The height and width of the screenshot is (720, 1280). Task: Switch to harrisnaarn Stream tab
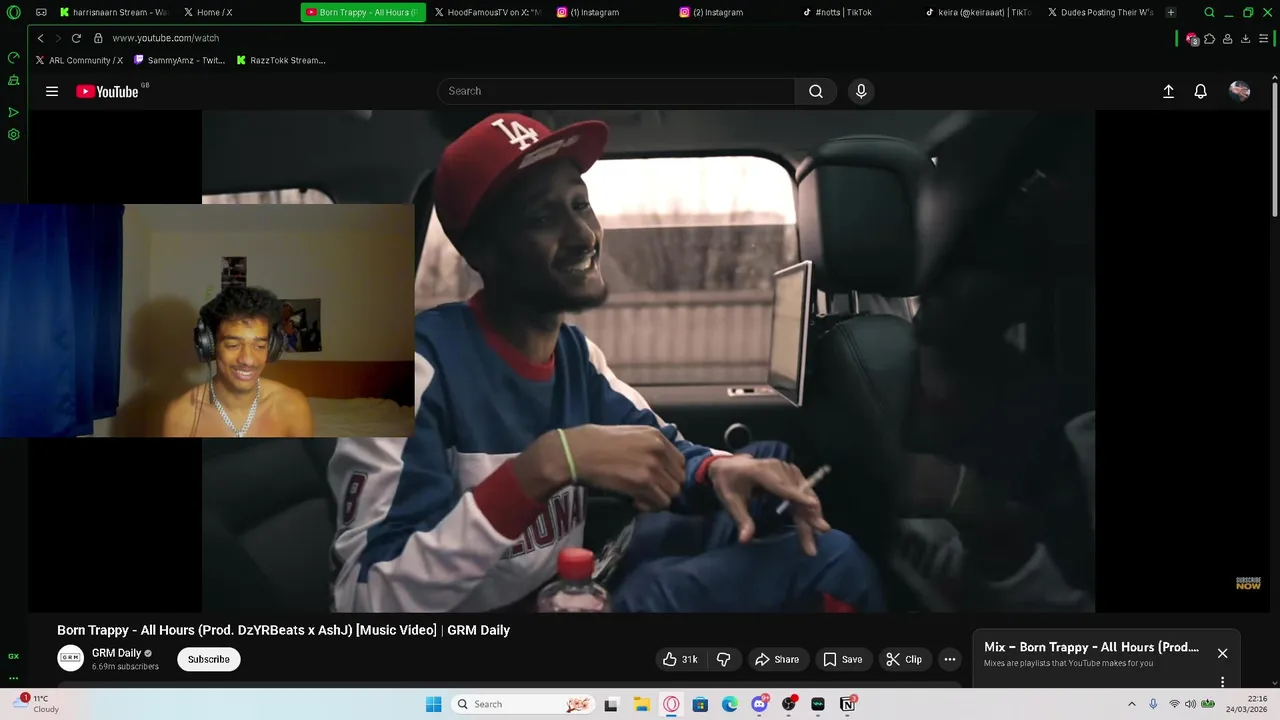tap(113, 12)
